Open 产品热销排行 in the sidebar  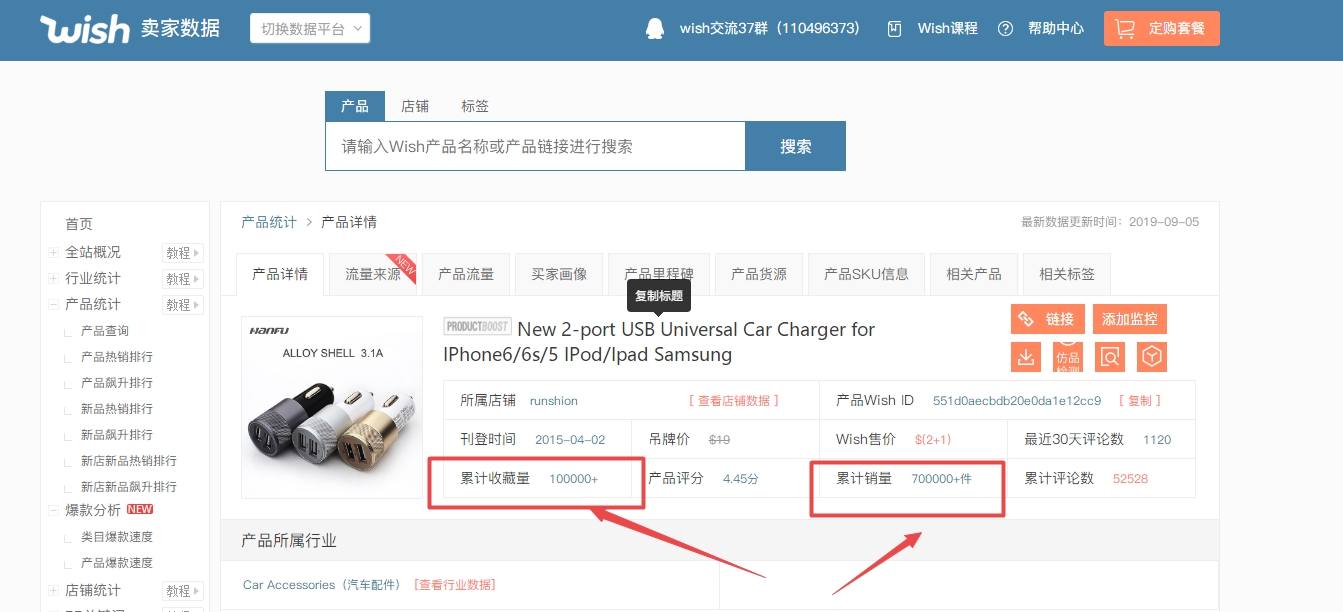point(117,357)
